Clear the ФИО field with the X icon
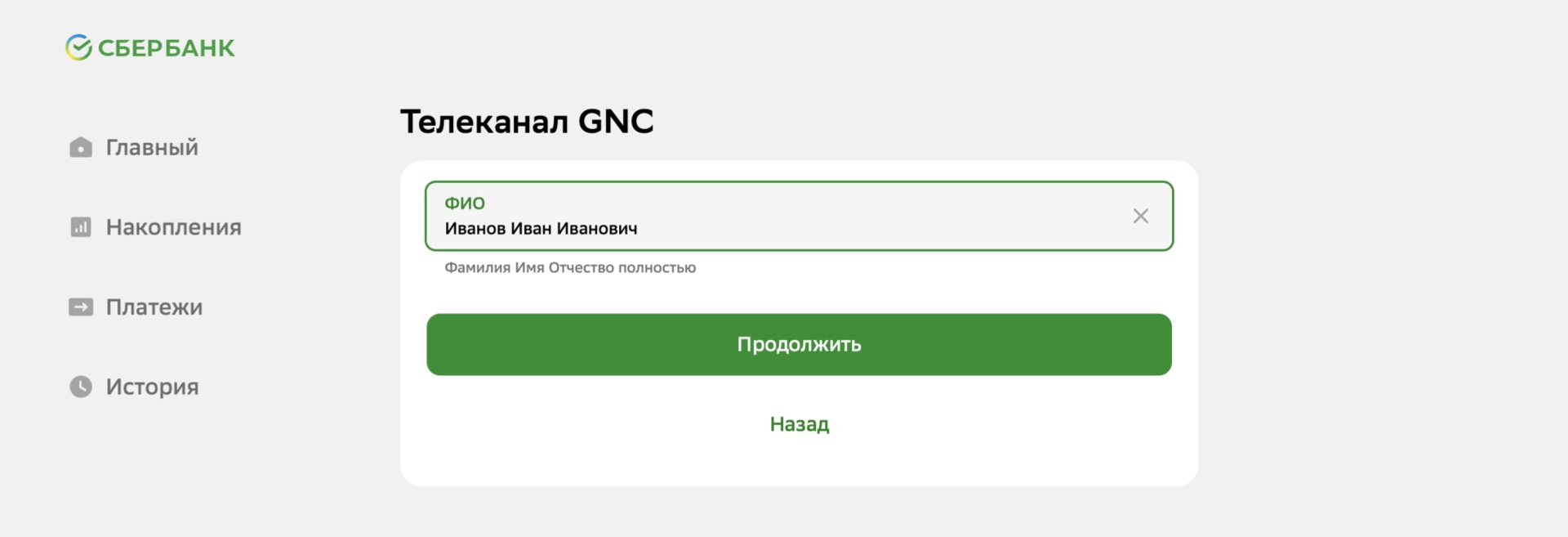The height and width of the screenshot is (537, 1568). 1140,216
